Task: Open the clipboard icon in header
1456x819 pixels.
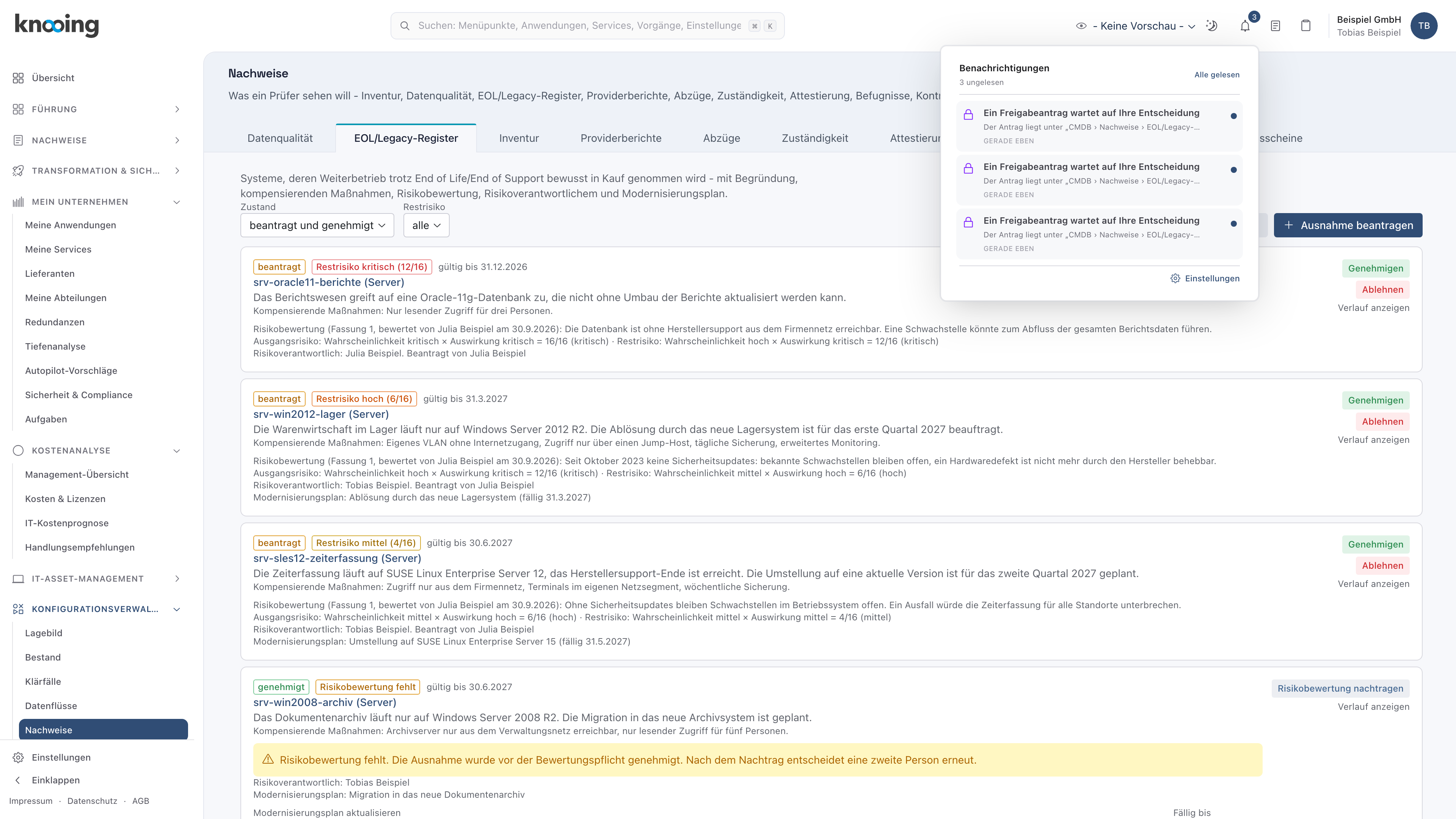Action: point(1305,26)
